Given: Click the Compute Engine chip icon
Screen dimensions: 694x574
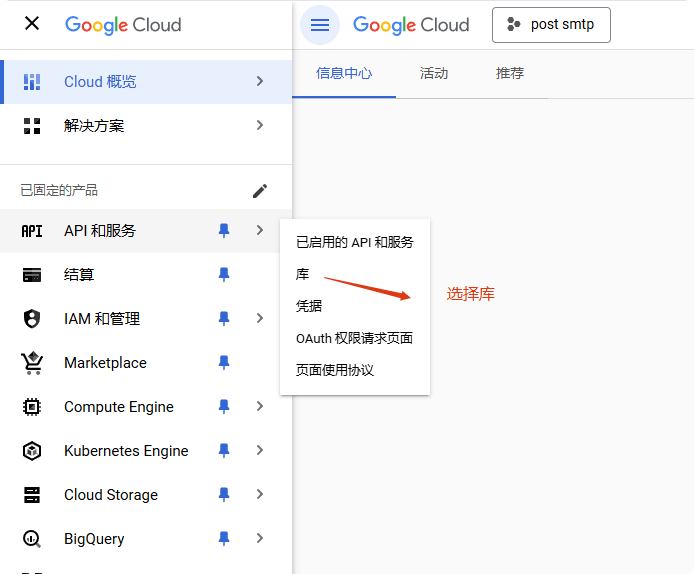Looking at the screenshot, I should coord(32,407).
